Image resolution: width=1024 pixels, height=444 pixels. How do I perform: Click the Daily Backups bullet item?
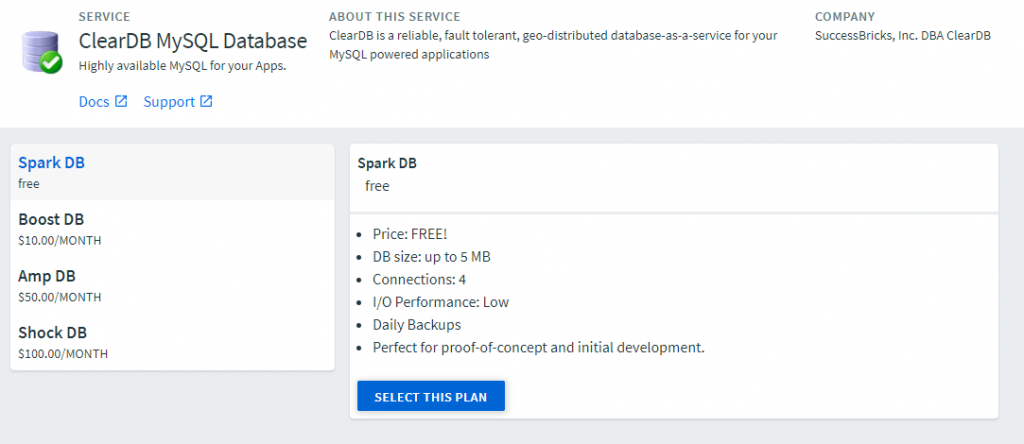tap(417, 325)
